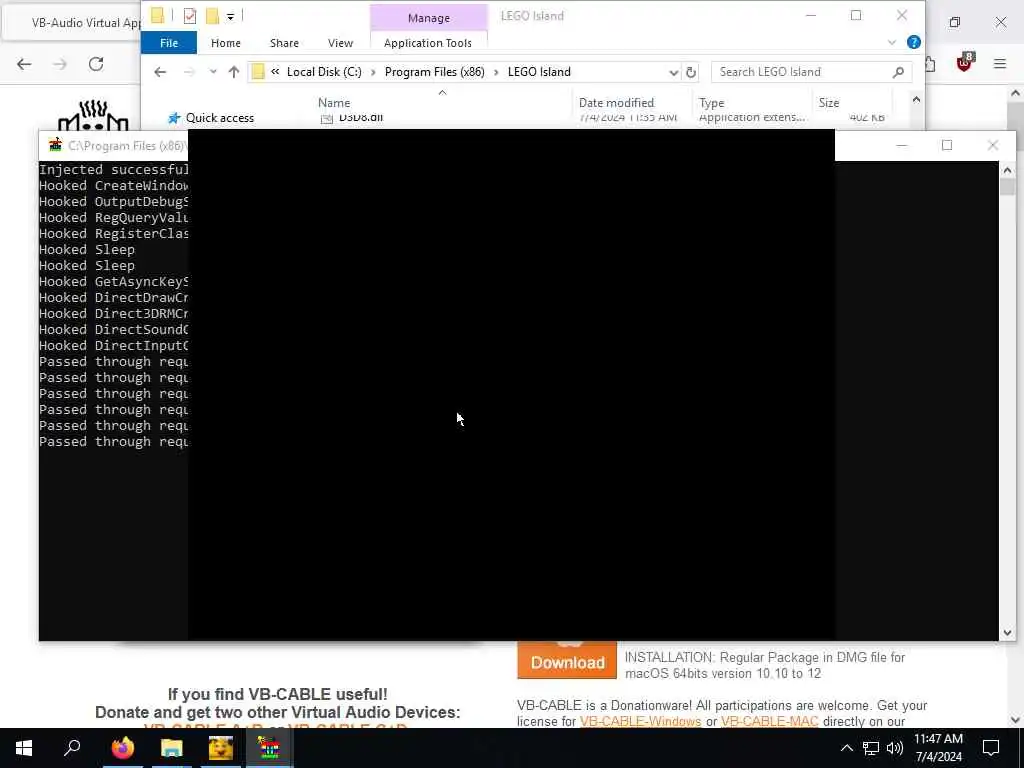
Task: Click the console window title bar icon
Action: [56, 145]
